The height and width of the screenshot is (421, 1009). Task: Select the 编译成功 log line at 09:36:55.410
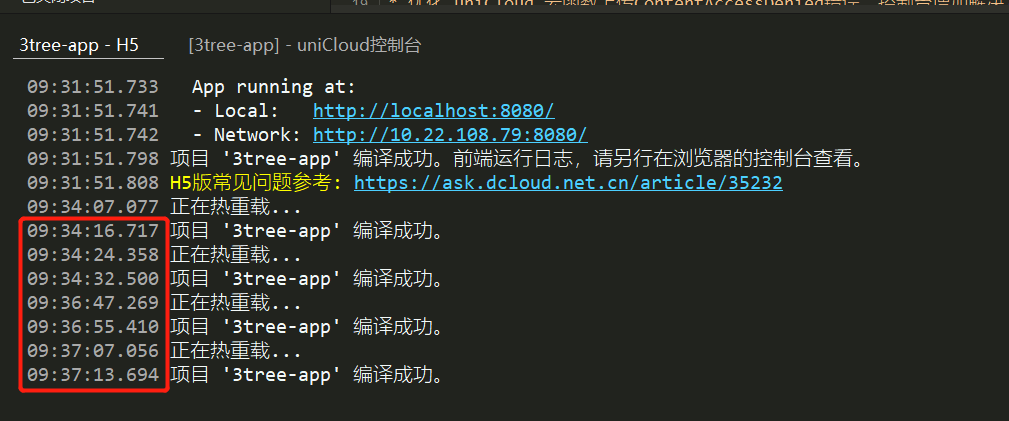[306, 327]
